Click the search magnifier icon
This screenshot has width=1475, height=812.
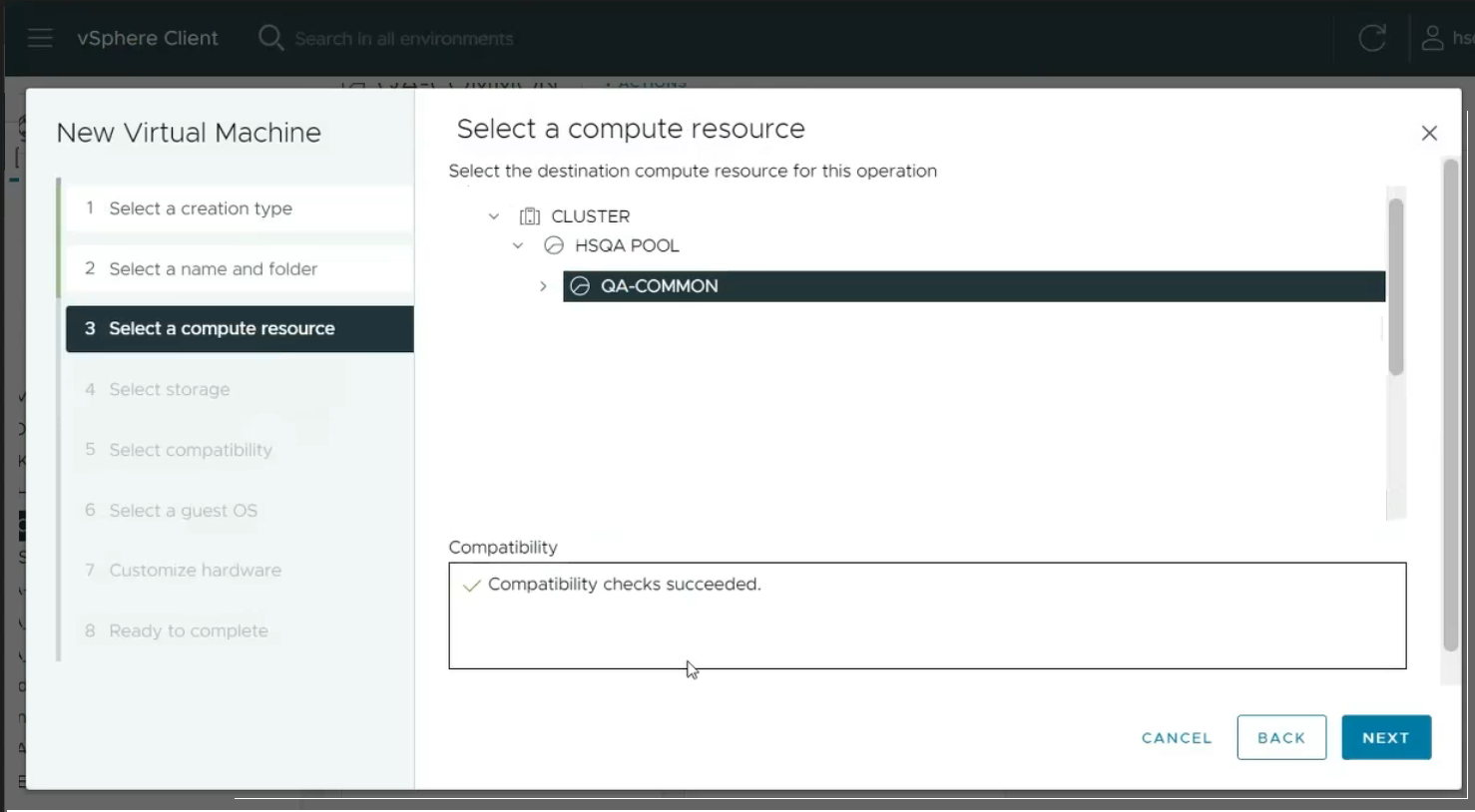click(270, 38)
